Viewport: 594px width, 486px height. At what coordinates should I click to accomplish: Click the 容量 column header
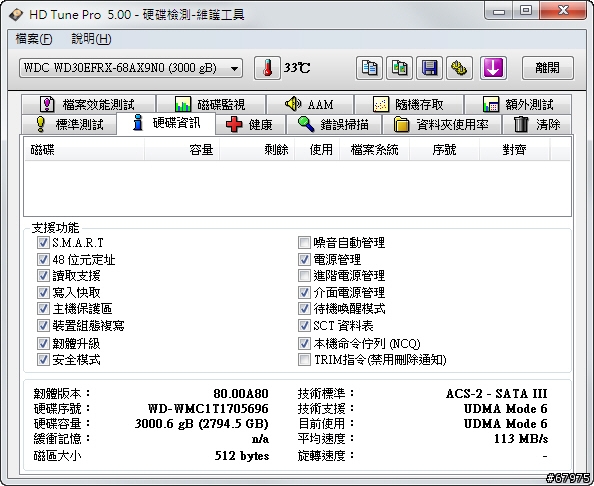pos(182,150)
